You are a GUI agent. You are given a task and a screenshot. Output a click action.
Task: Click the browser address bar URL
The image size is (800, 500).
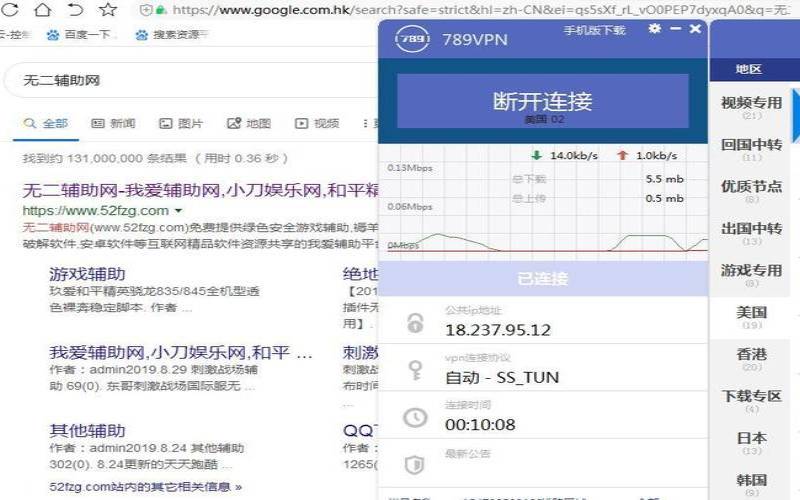point(480,10)
